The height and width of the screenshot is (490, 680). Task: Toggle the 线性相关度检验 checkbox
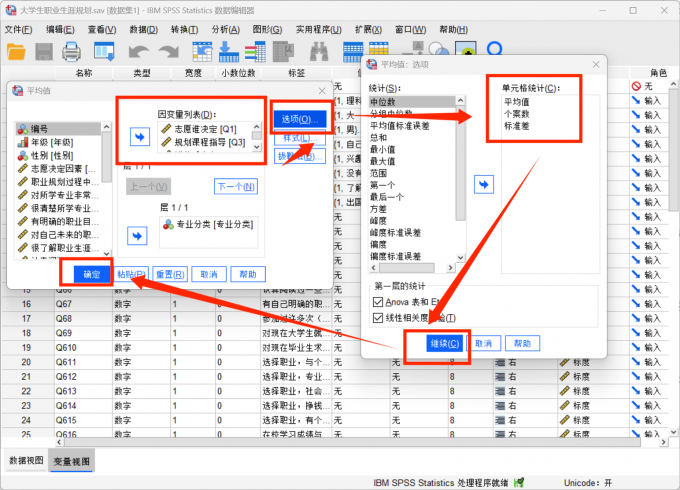pyautogui.click(x=377, y=318)
